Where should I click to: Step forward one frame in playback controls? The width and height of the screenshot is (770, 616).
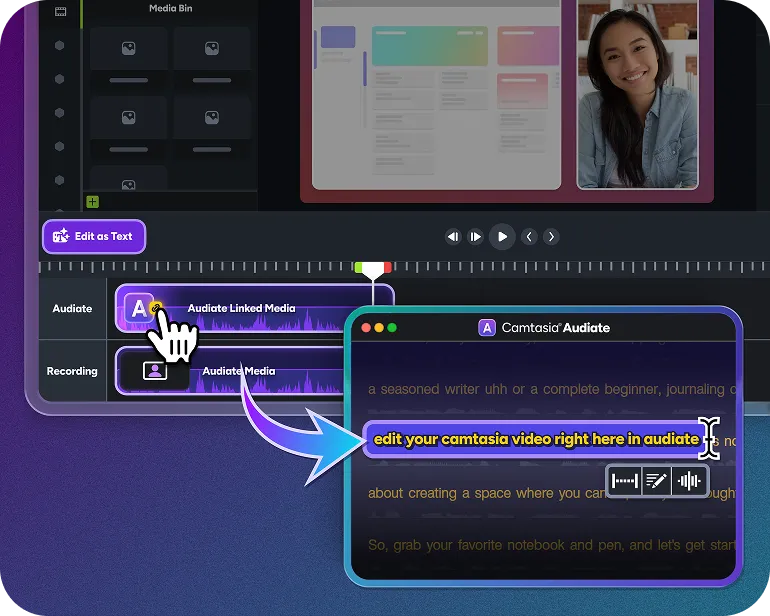[x=475, y=237]
